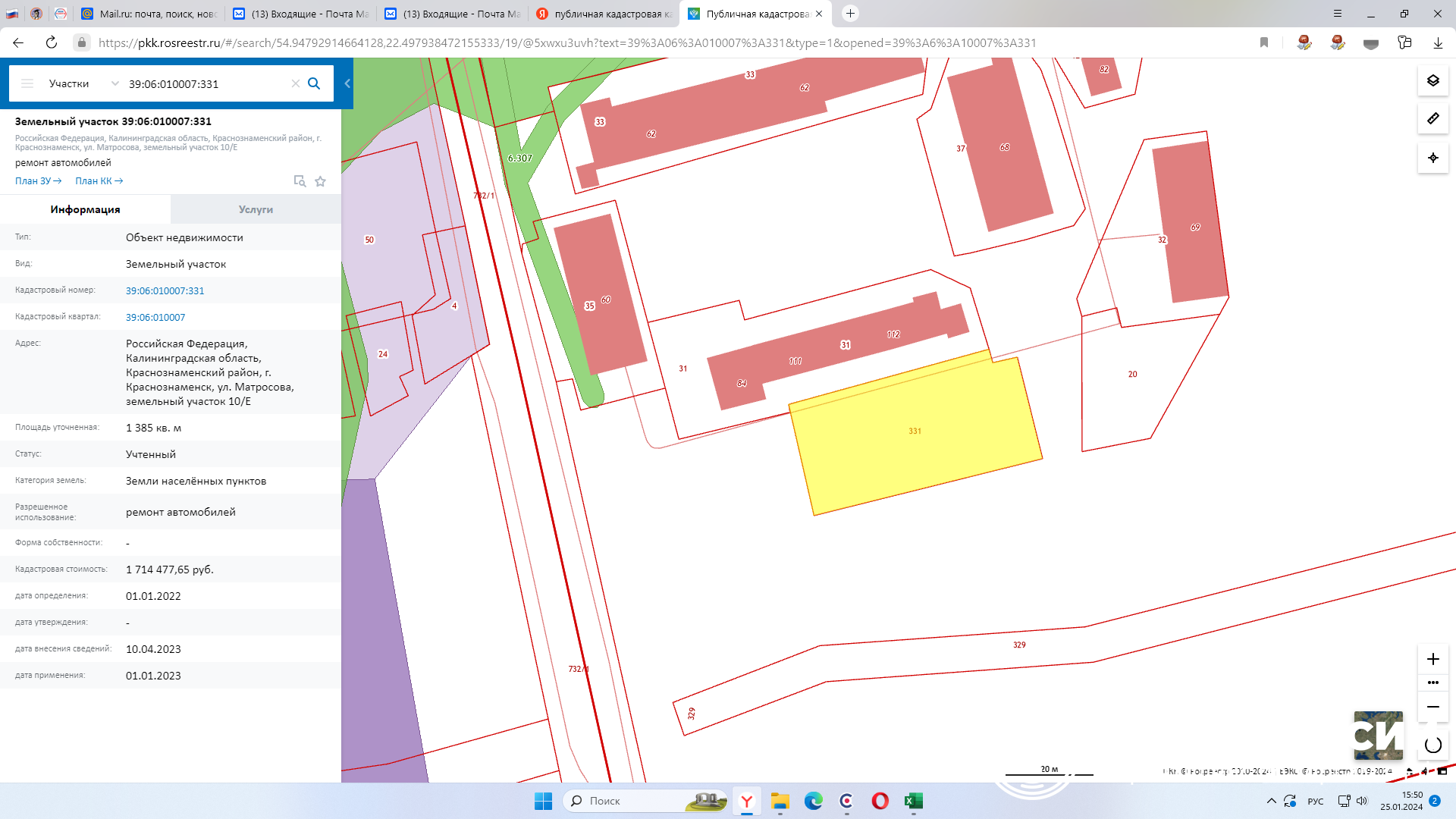Click the geolocation crosshair button
The image size is (1456, 819).
point(1432,158)
